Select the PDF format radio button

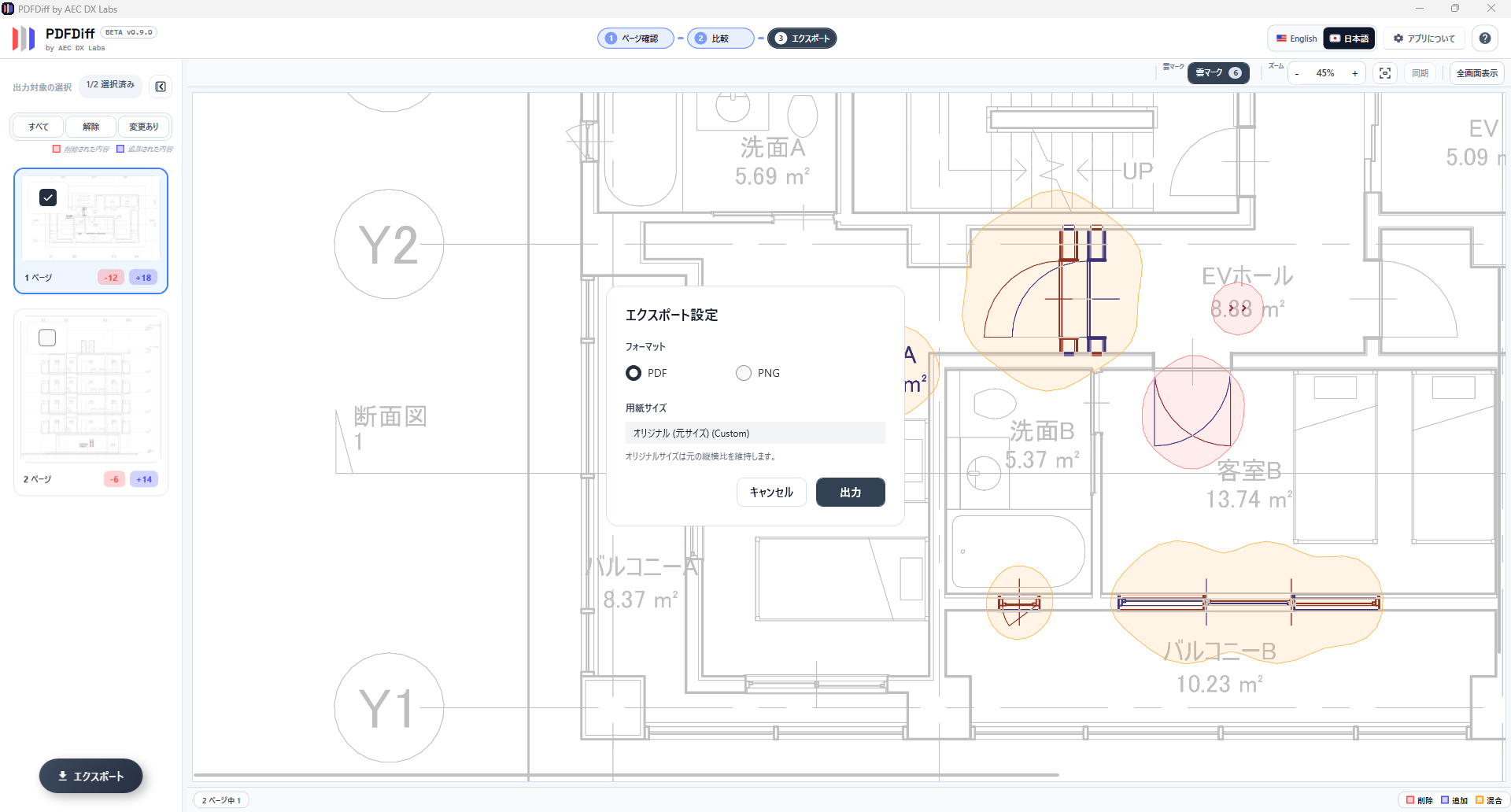(x=634, y=373)
